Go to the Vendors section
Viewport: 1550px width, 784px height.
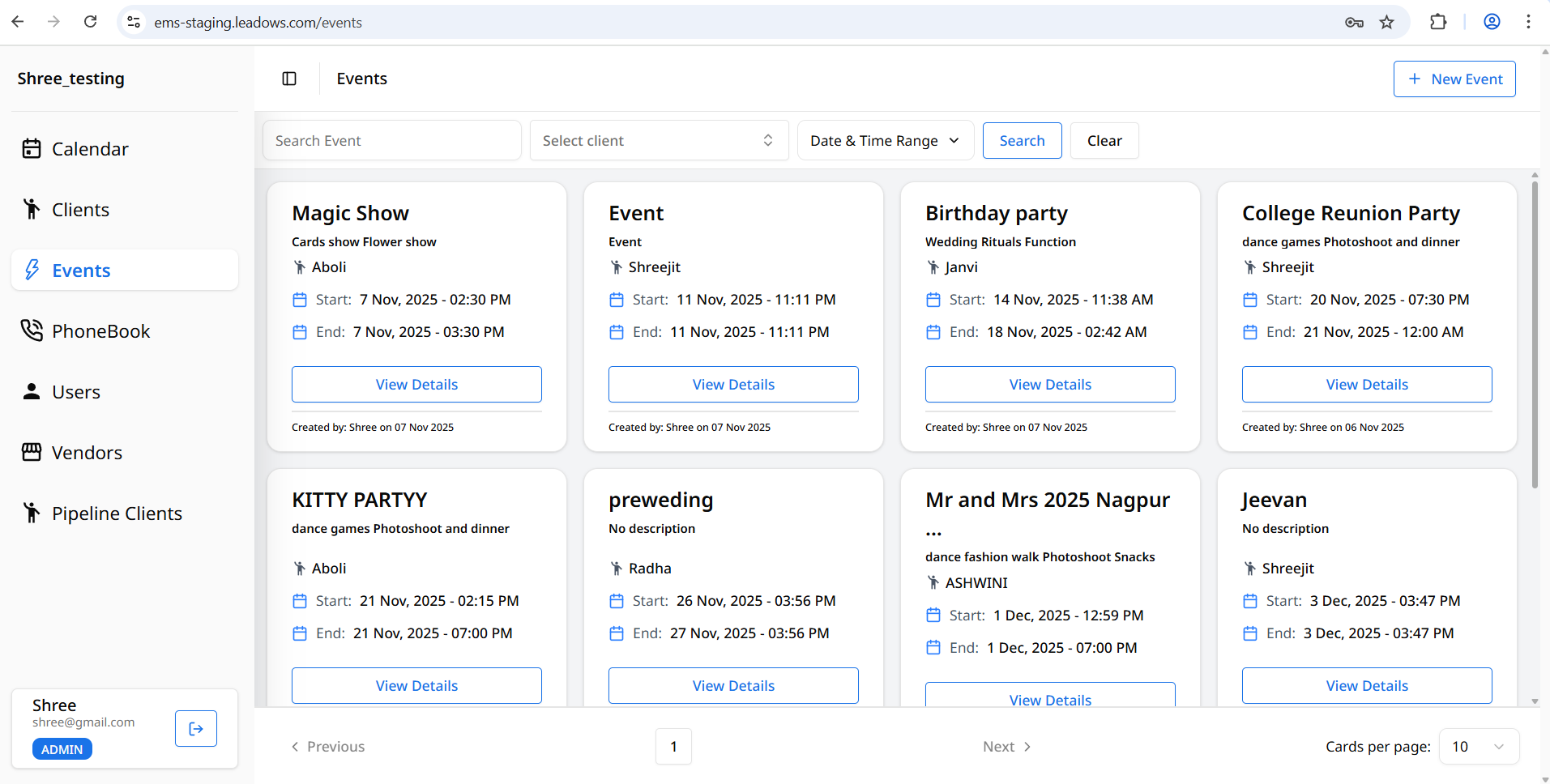click(87, 453)
